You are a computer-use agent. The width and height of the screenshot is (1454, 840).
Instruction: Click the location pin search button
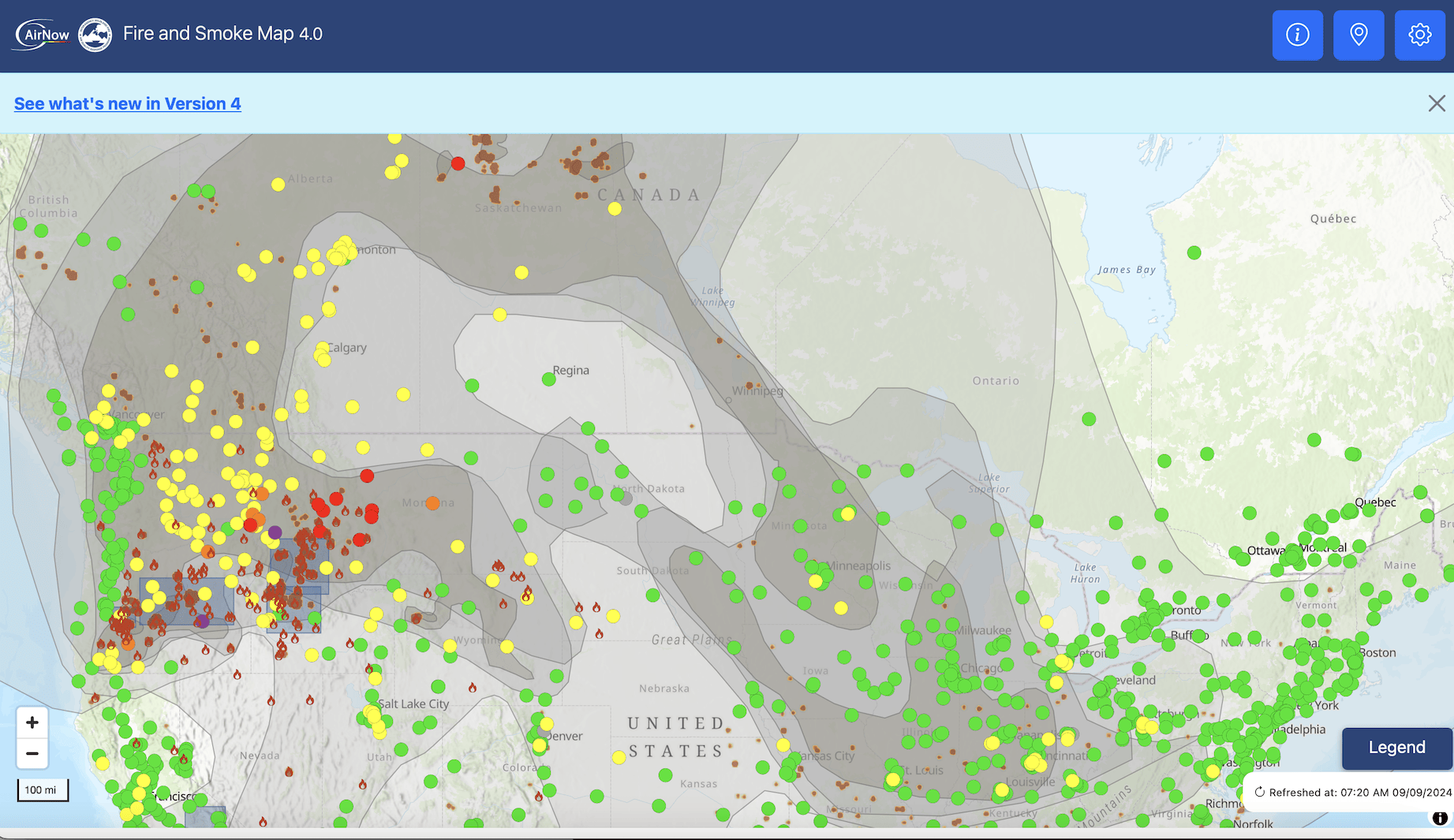coord(1358,35)
